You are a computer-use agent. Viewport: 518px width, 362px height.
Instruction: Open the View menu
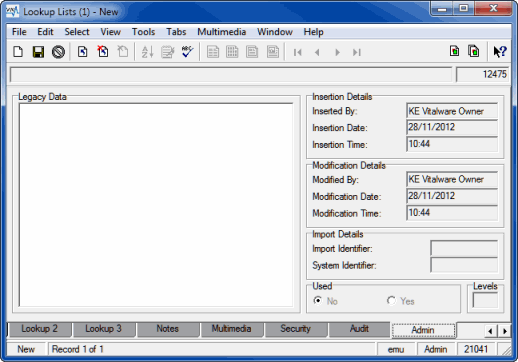click(x=111, y=32)
